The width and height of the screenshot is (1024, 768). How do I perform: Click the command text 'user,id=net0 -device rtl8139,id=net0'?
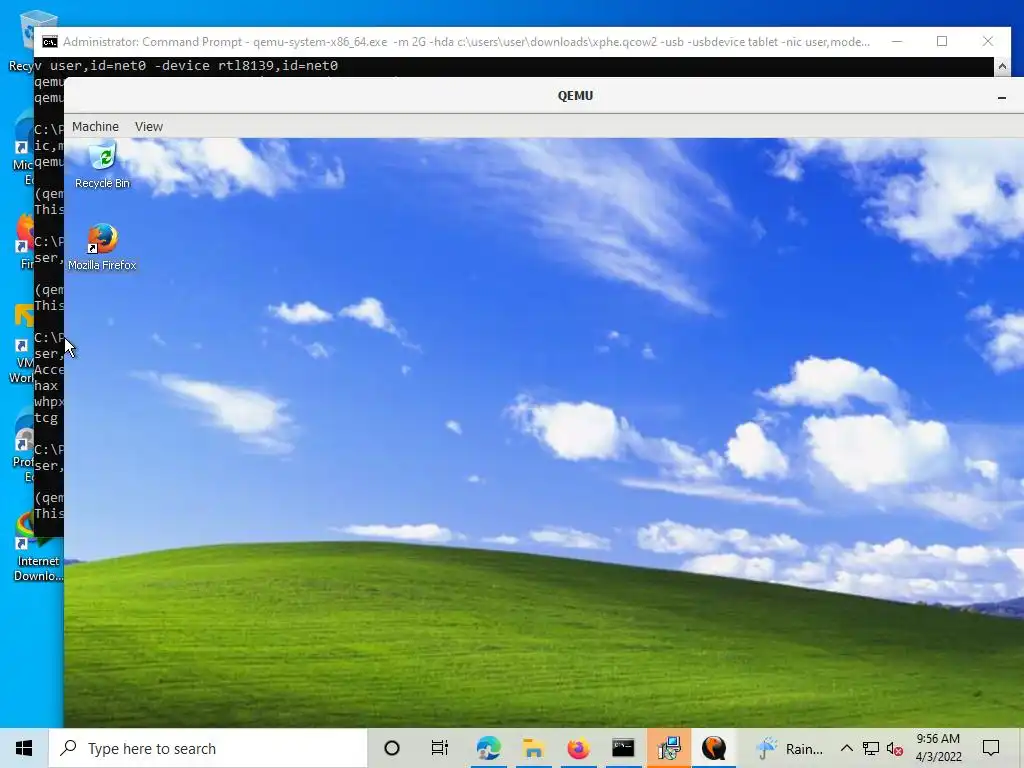pos(194,66)
